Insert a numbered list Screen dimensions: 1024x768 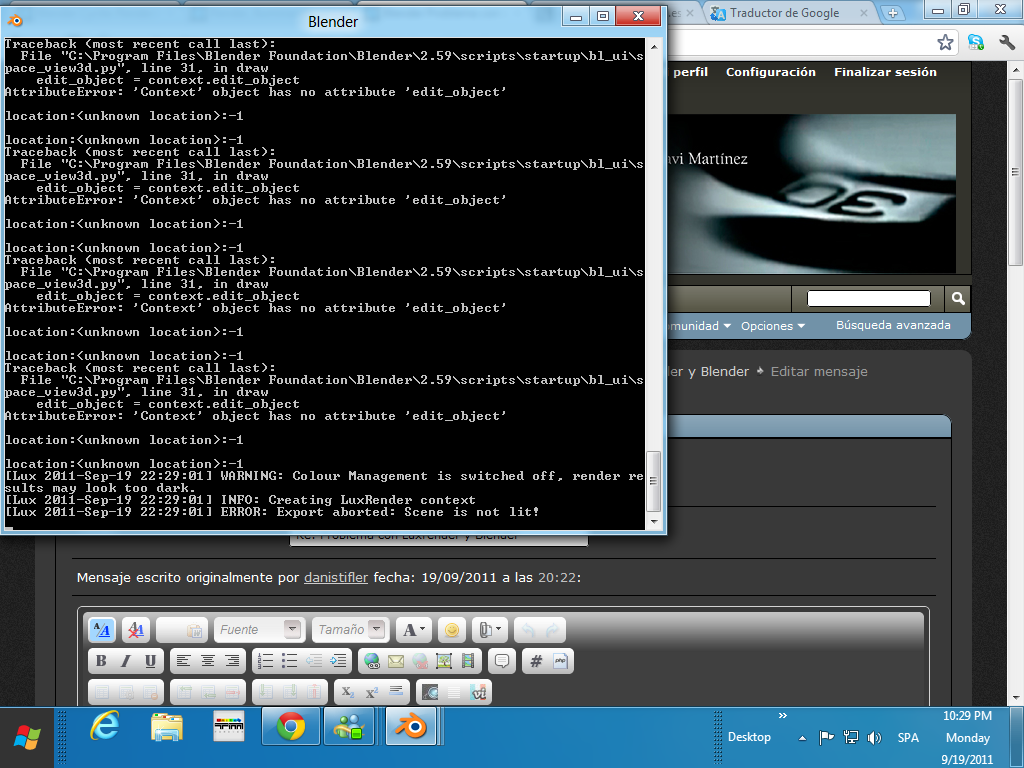(x=266, y=661)
